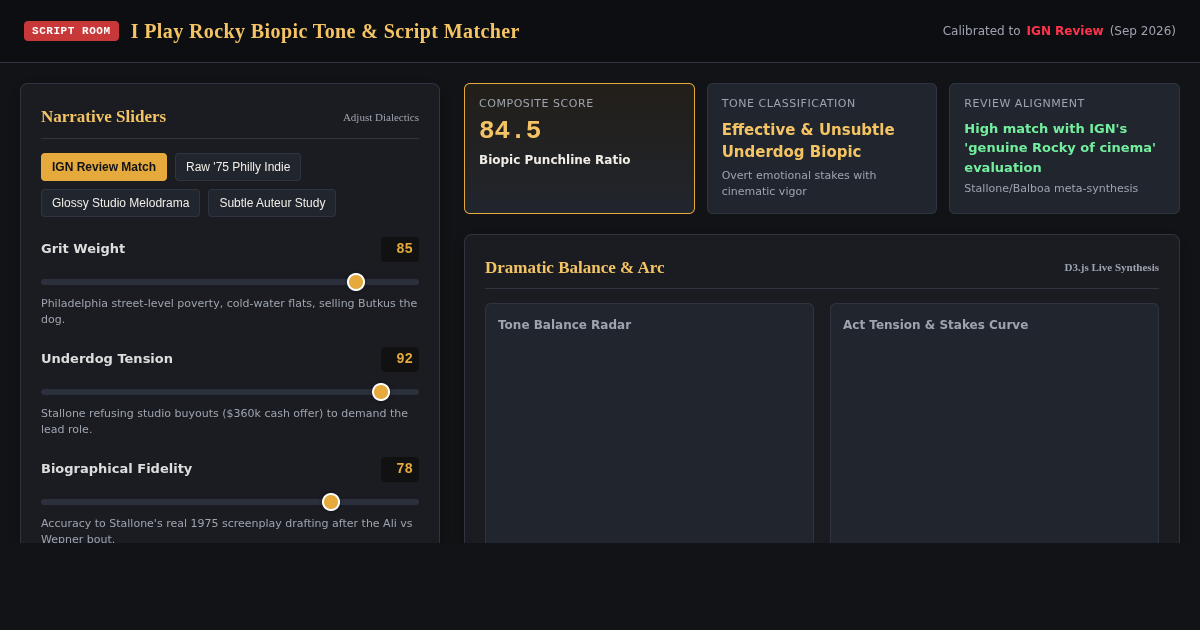Viewport: 1200px width, 630px height.
Task: Click the Stallone/Balboa meta-synthesis caption
Action: [1051, 188]
